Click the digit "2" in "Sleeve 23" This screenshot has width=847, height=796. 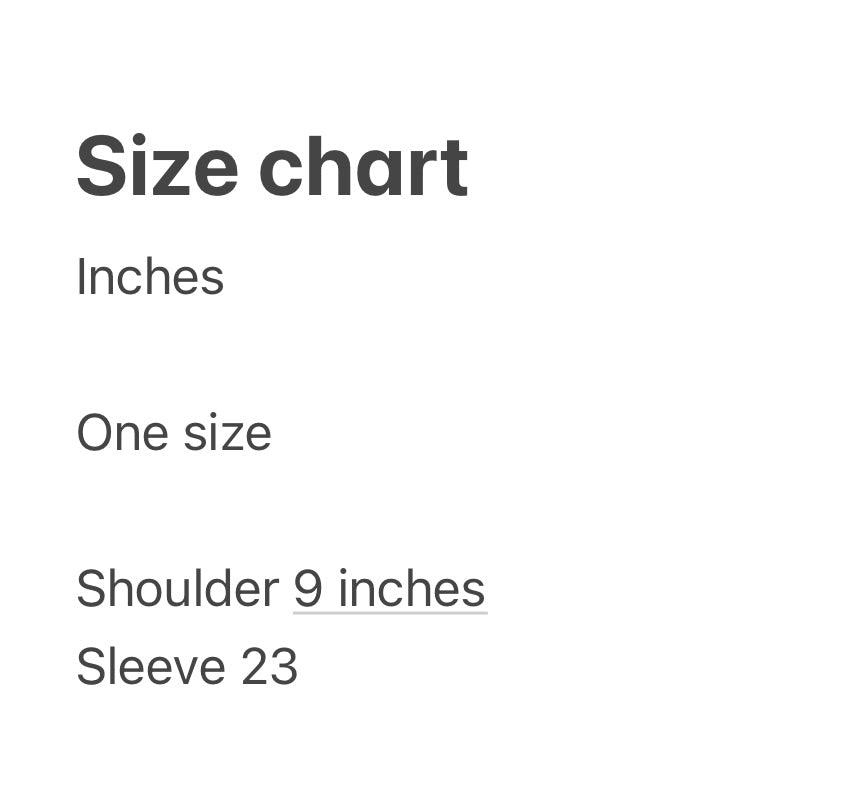pyautogui.click(x=254, y=666)
